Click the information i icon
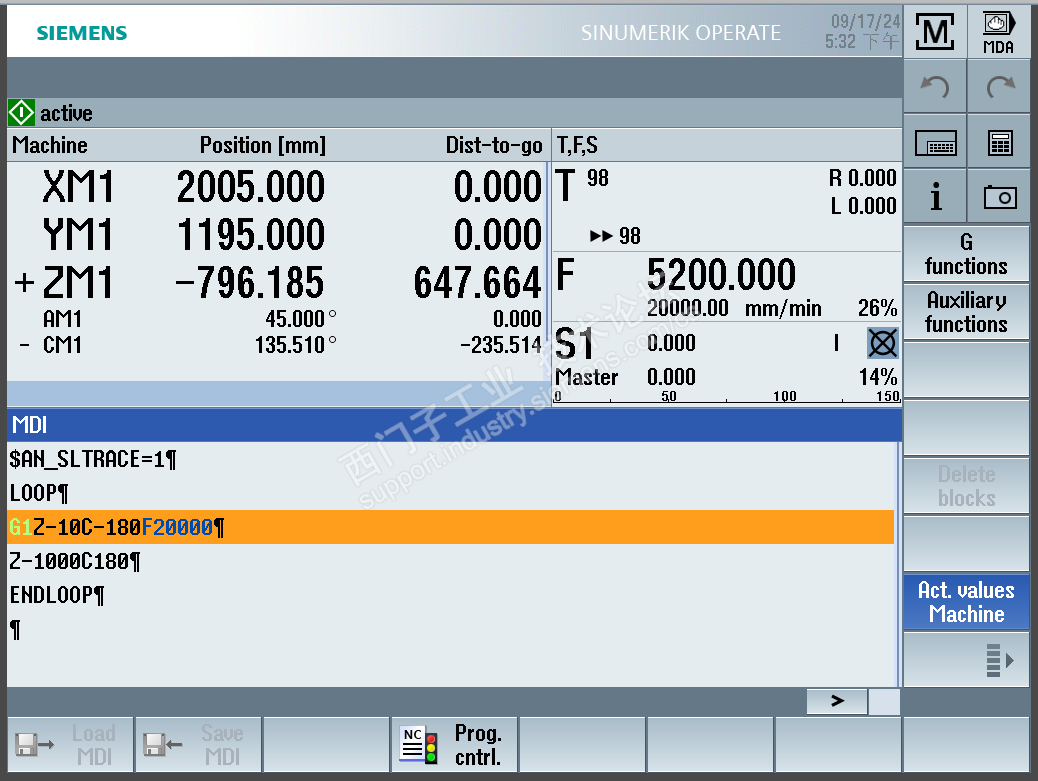The image size is (1038, 781). [935, 197]
